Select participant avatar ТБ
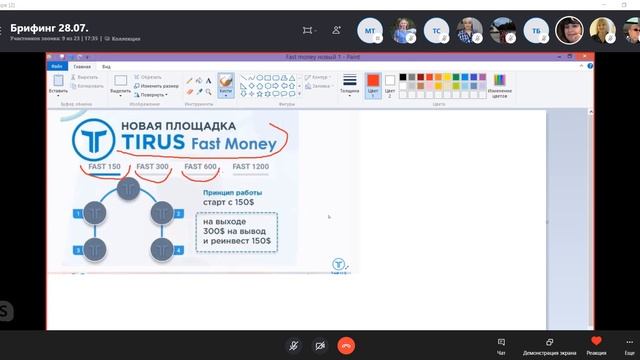Screen dimensions: 640x360 (x=536, y=31)
